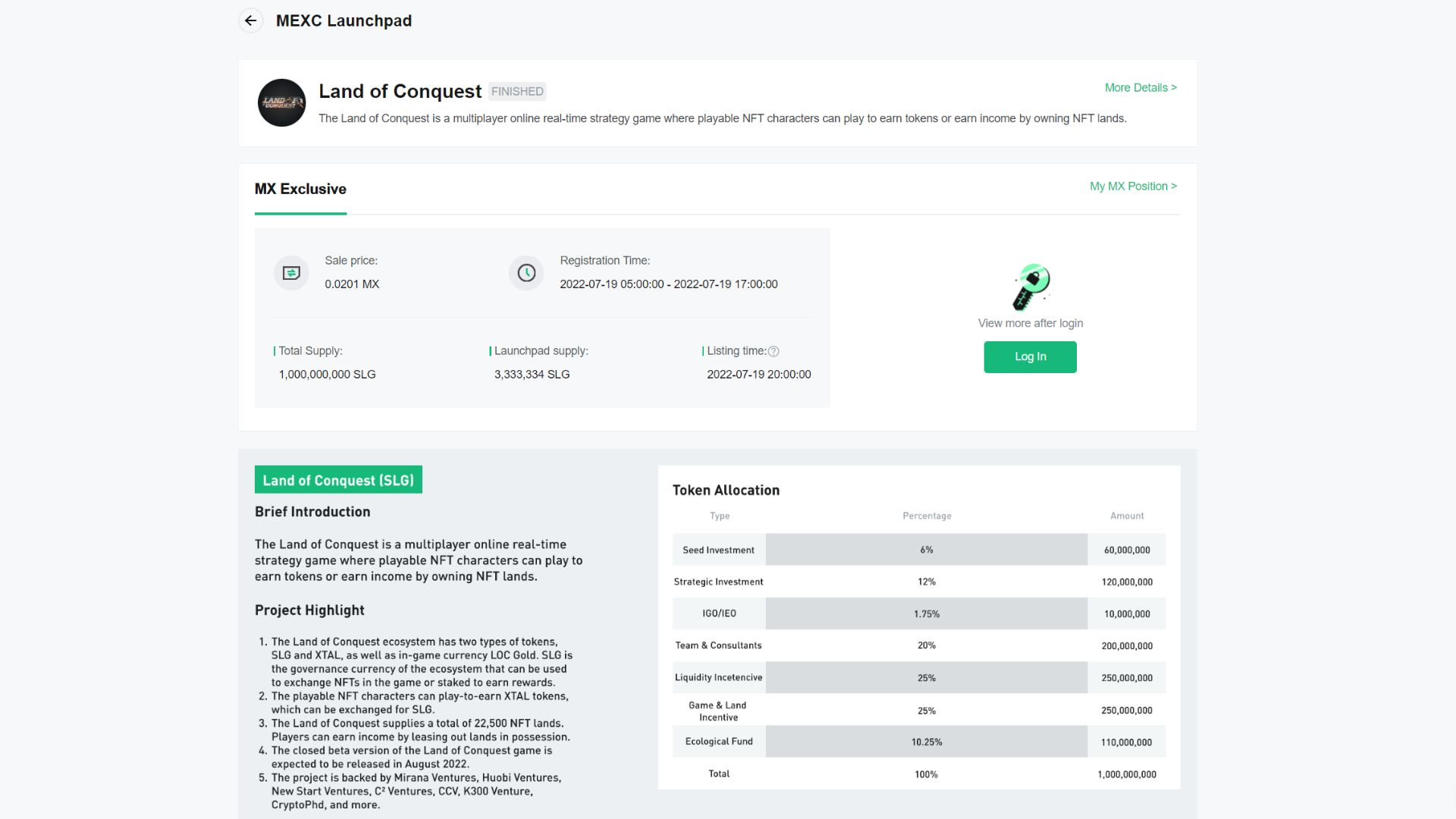1456x819 pixels.
Task: Click the Team & Consultants row label
Action: click(718, 646)
